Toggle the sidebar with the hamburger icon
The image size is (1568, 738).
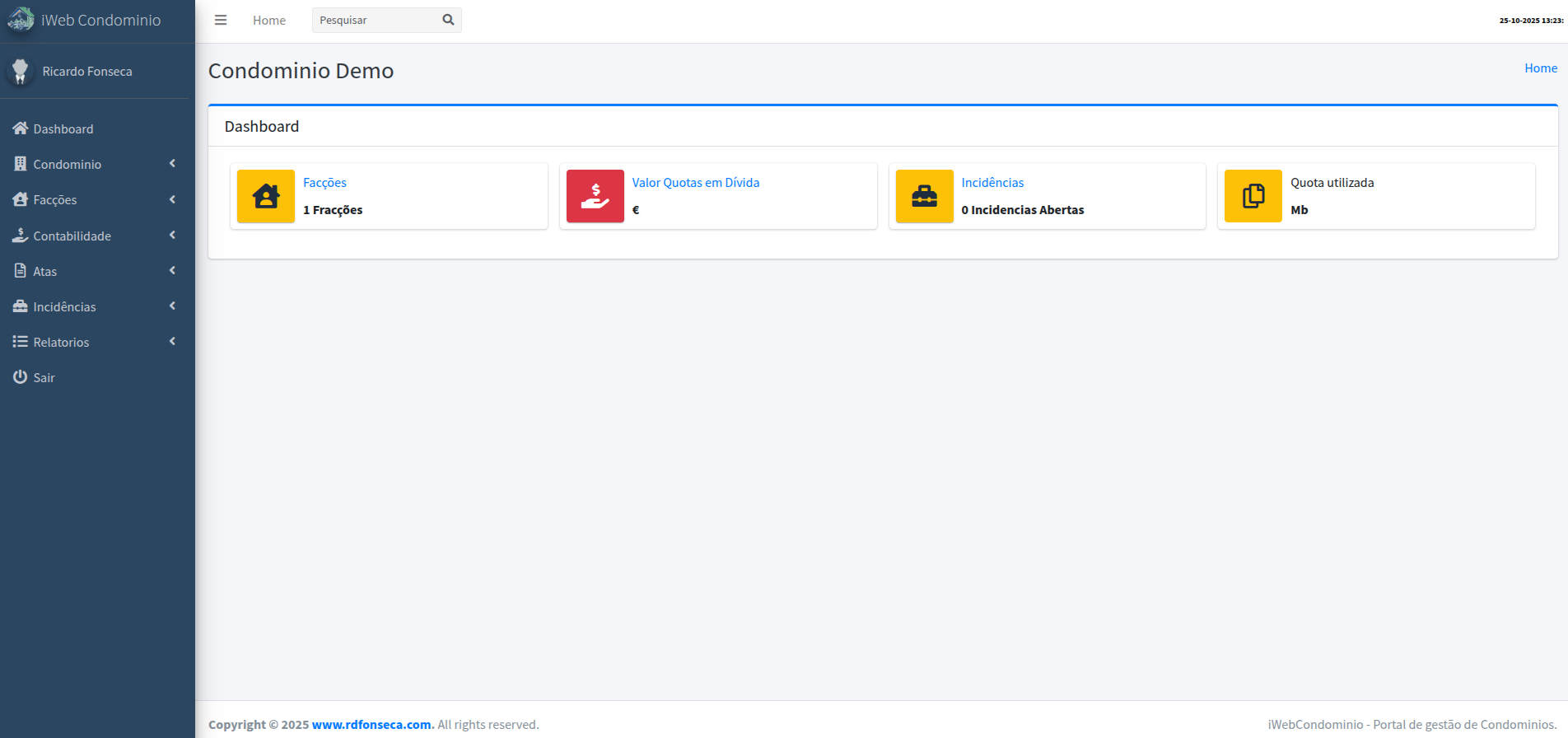pyautogui.click(x=221, y=21)
